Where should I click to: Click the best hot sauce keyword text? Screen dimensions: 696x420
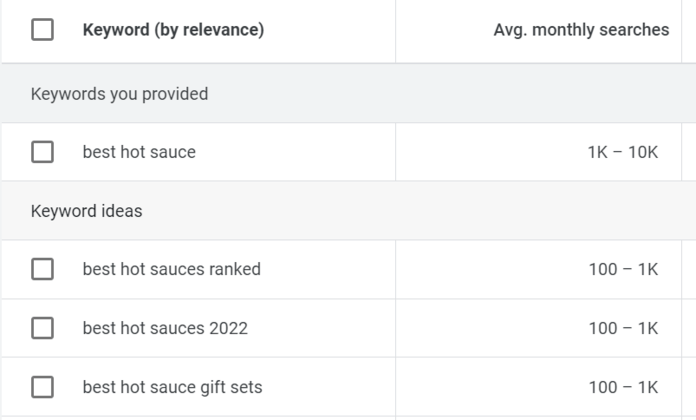139,152
